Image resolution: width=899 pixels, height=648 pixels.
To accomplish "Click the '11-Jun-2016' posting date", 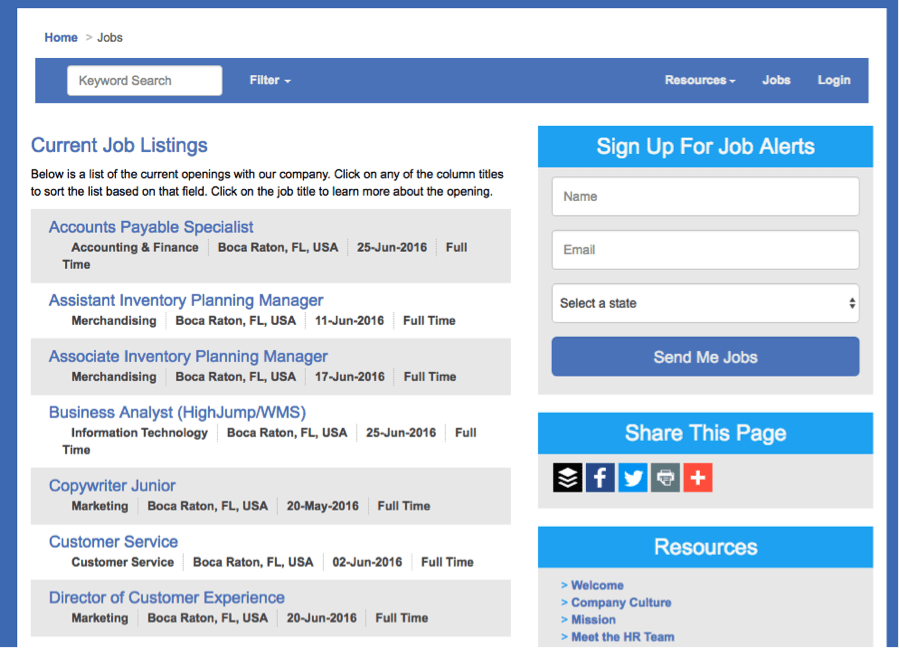I will pos(349,321).
